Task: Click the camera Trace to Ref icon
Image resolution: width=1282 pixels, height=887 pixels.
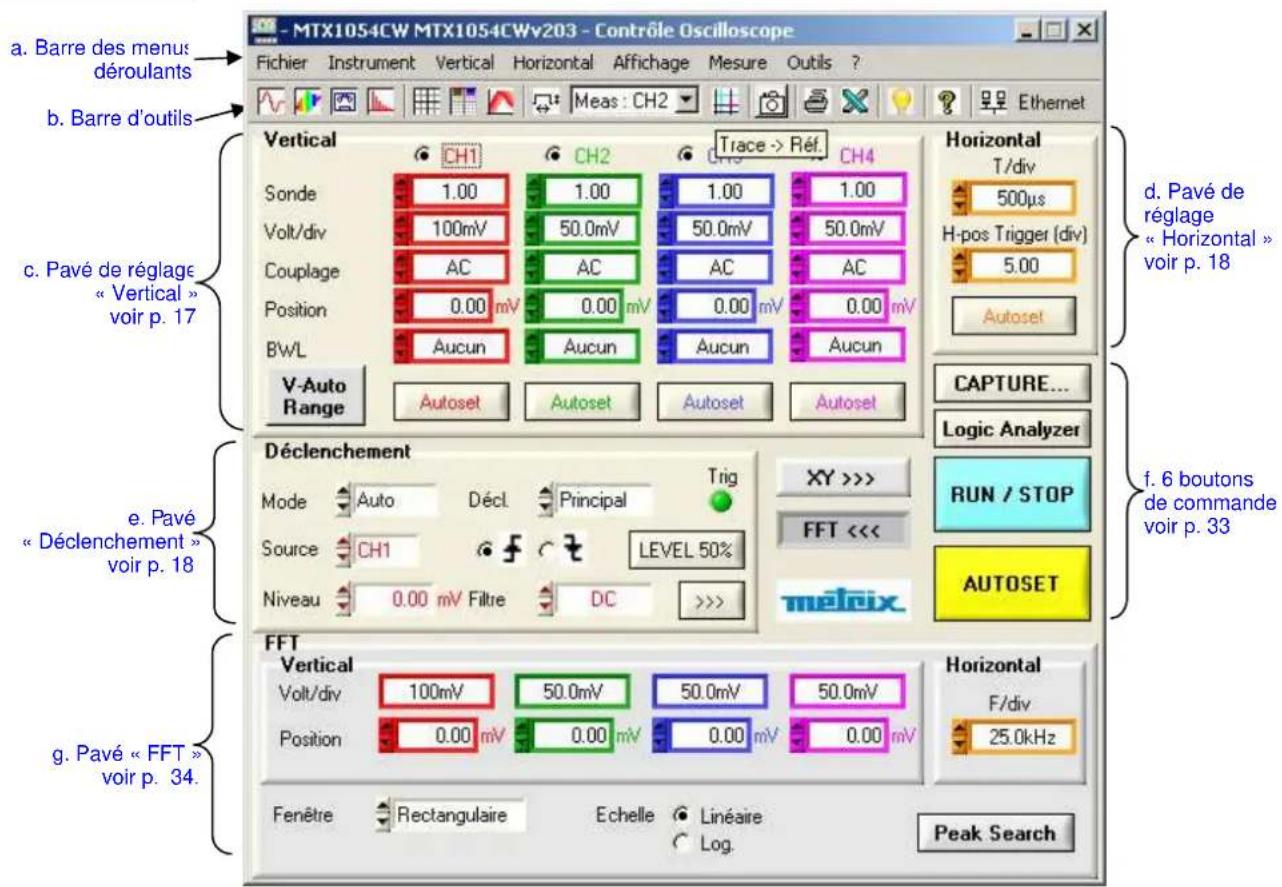Action: tap(770, 102)
